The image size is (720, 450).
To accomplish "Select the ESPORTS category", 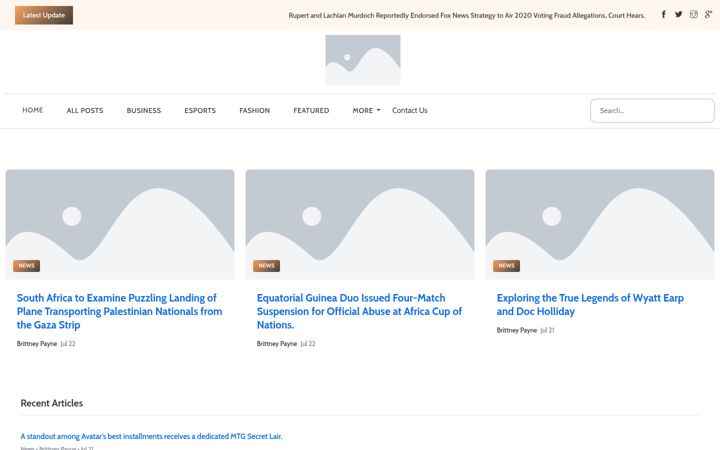I will coord(200,110).
